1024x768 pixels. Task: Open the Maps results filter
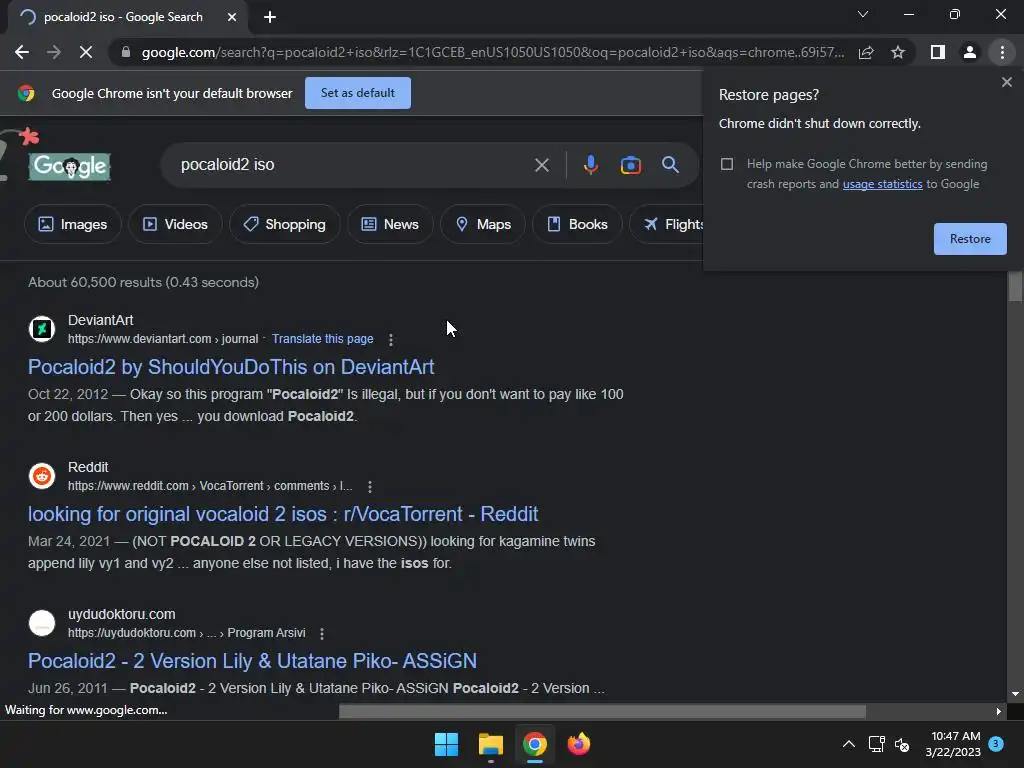(x=483, y=224)
